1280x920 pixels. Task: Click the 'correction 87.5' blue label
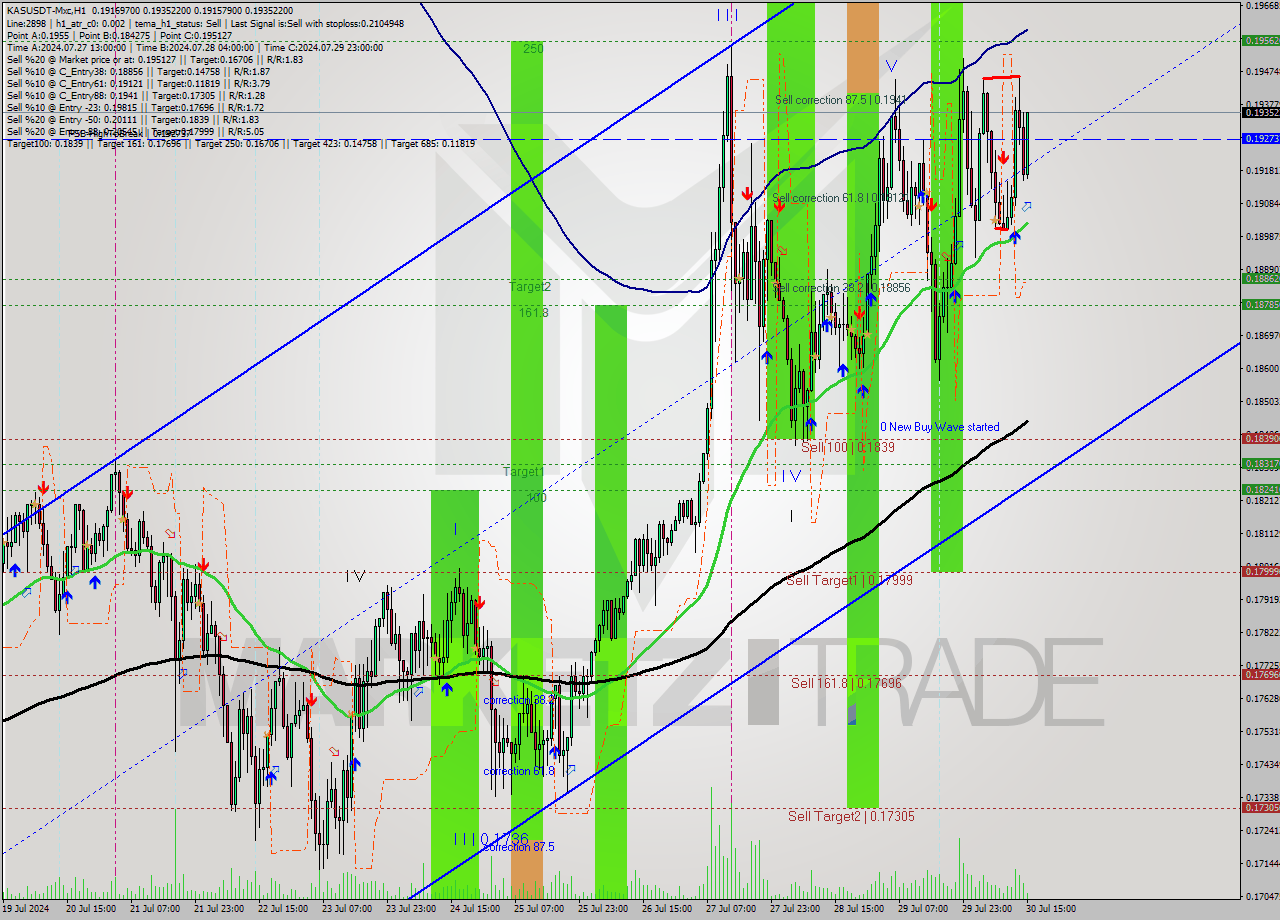[x=519, y=847]
